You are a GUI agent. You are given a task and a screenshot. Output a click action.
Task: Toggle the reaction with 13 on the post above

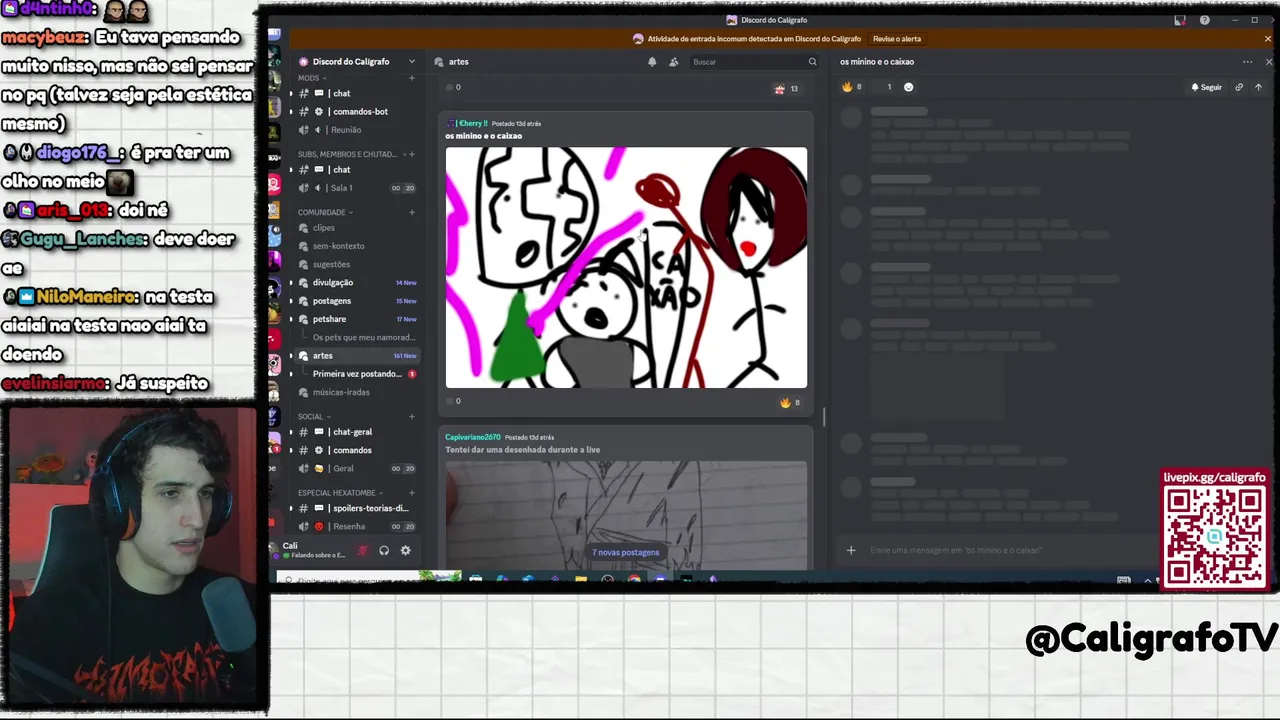click(x=786, y=88)
